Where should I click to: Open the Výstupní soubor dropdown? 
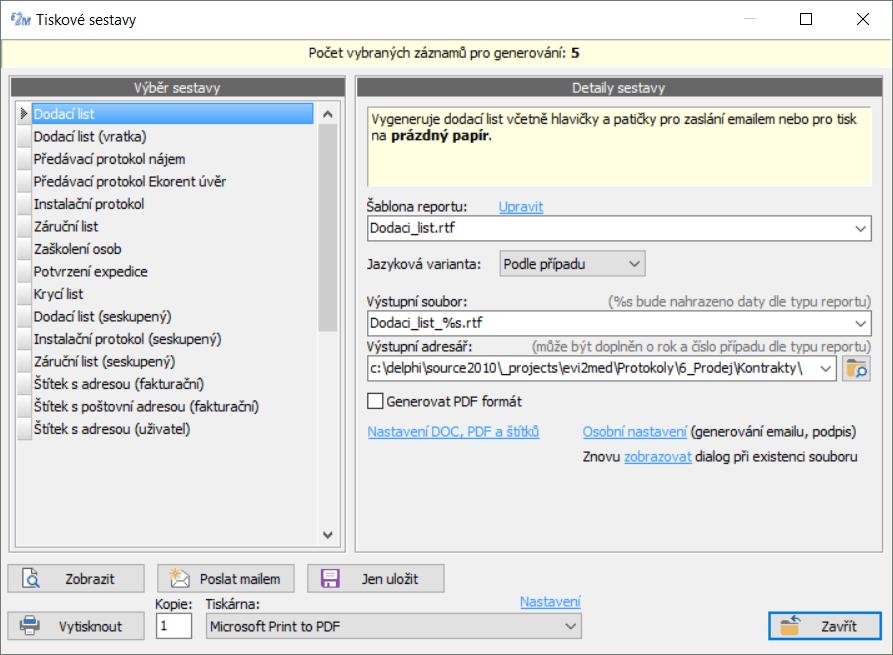coord(860,324)
